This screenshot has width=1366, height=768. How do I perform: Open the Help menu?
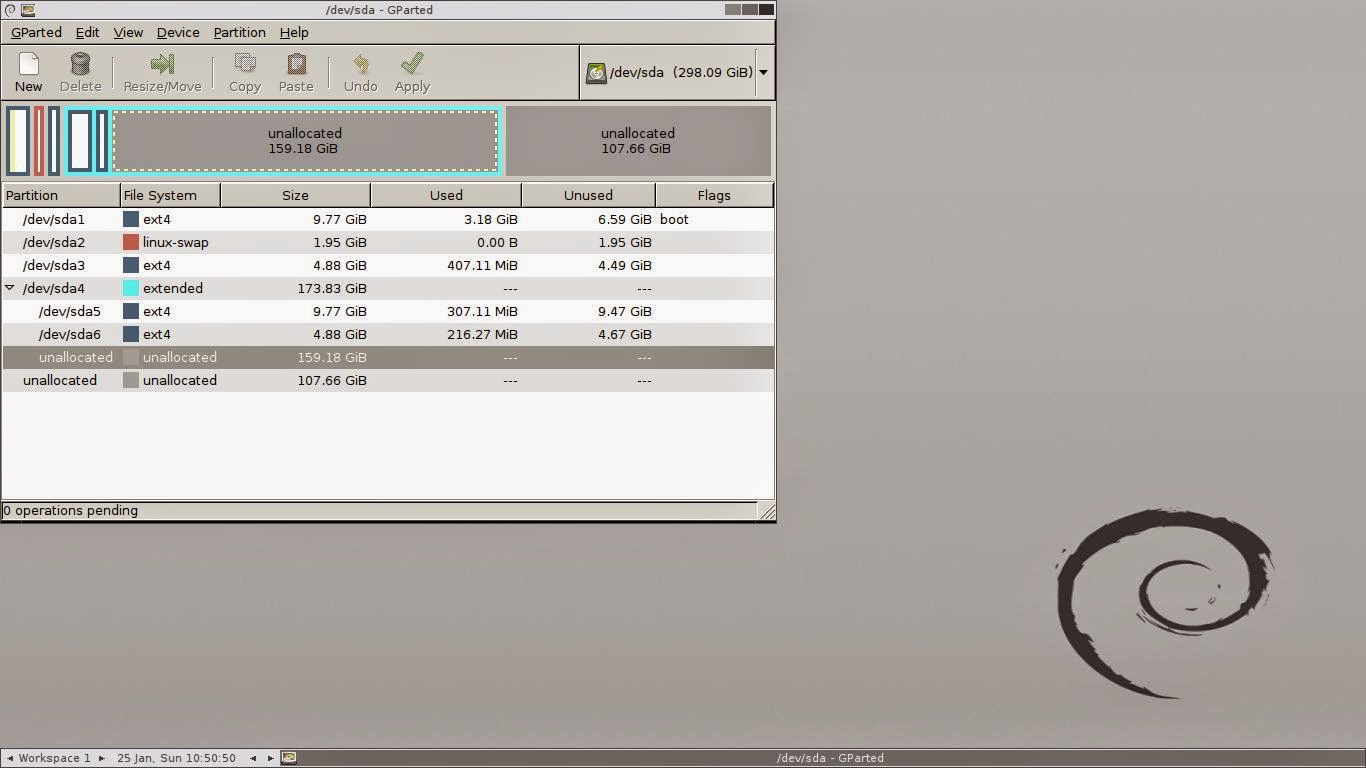294,32
